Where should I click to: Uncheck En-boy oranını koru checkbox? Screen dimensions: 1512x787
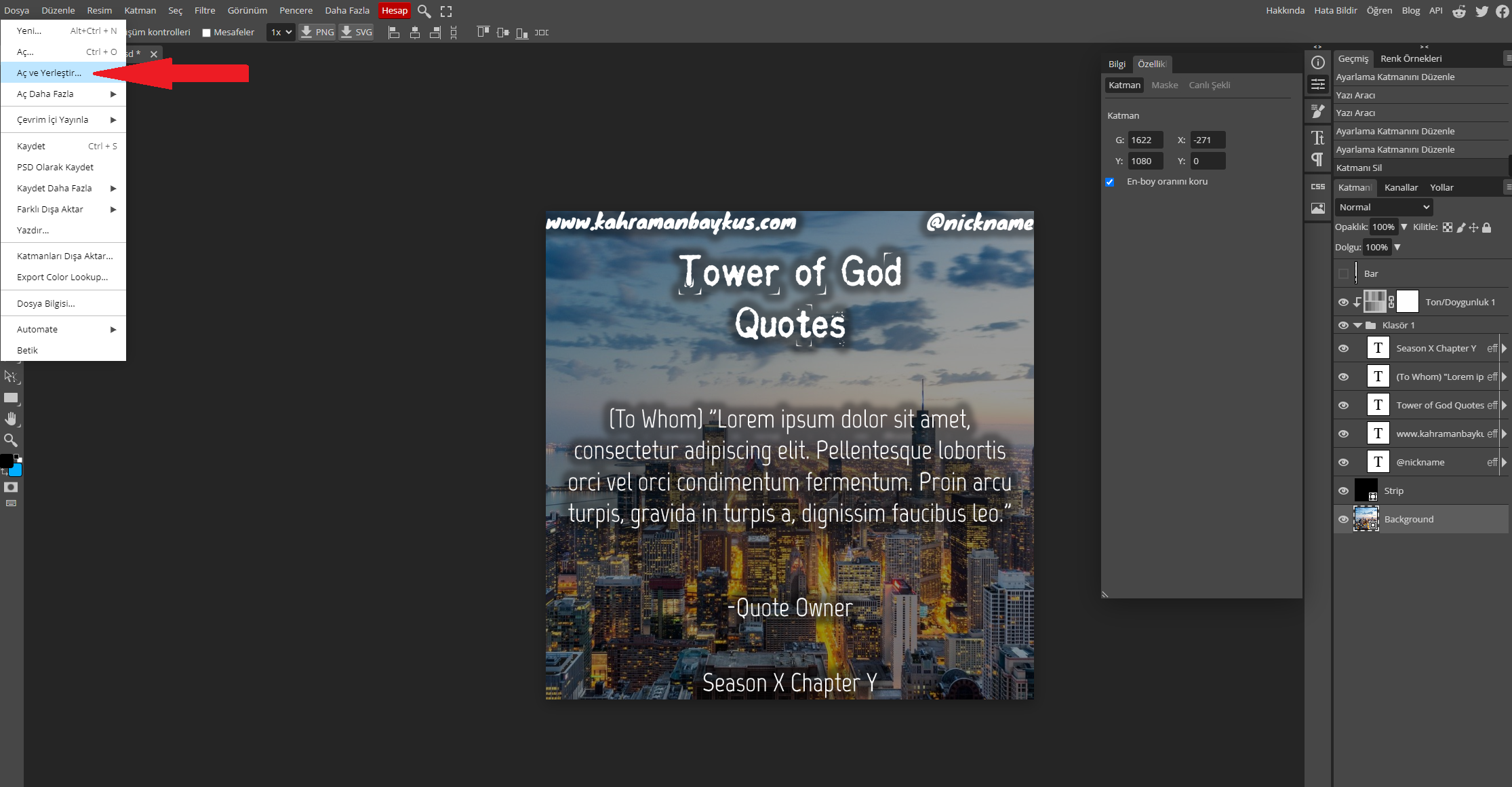tap(1110, 182)
